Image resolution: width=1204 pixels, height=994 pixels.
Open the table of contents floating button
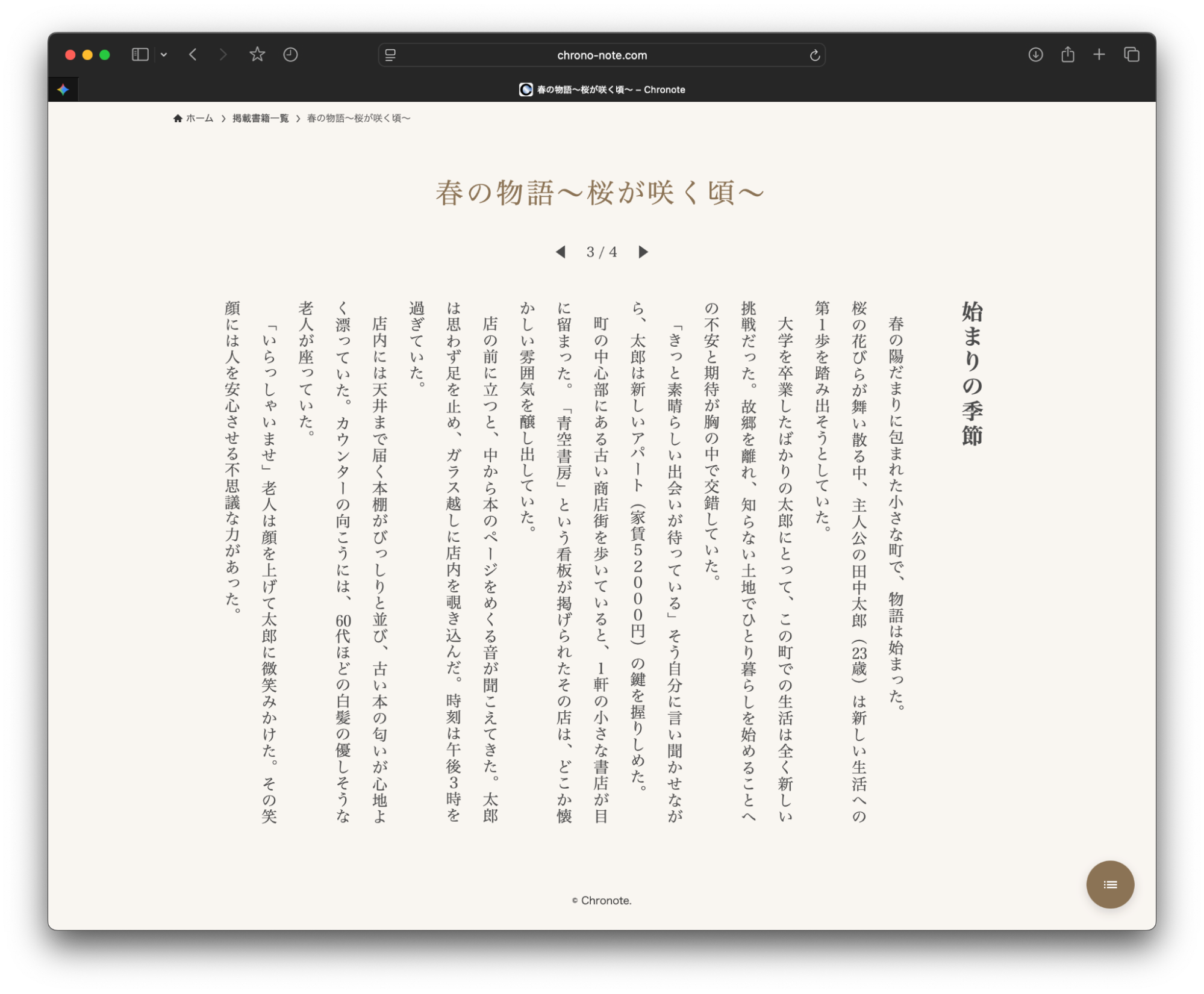(1110, 884)
